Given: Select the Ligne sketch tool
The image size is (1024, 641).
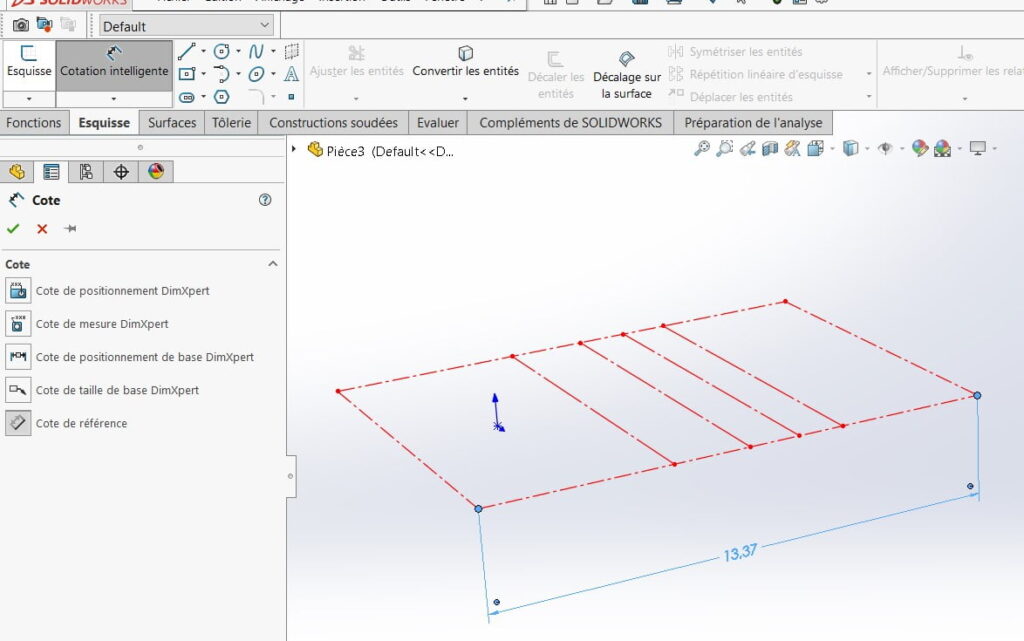Looking at the screenshot, I should click(x=186, y=51).
